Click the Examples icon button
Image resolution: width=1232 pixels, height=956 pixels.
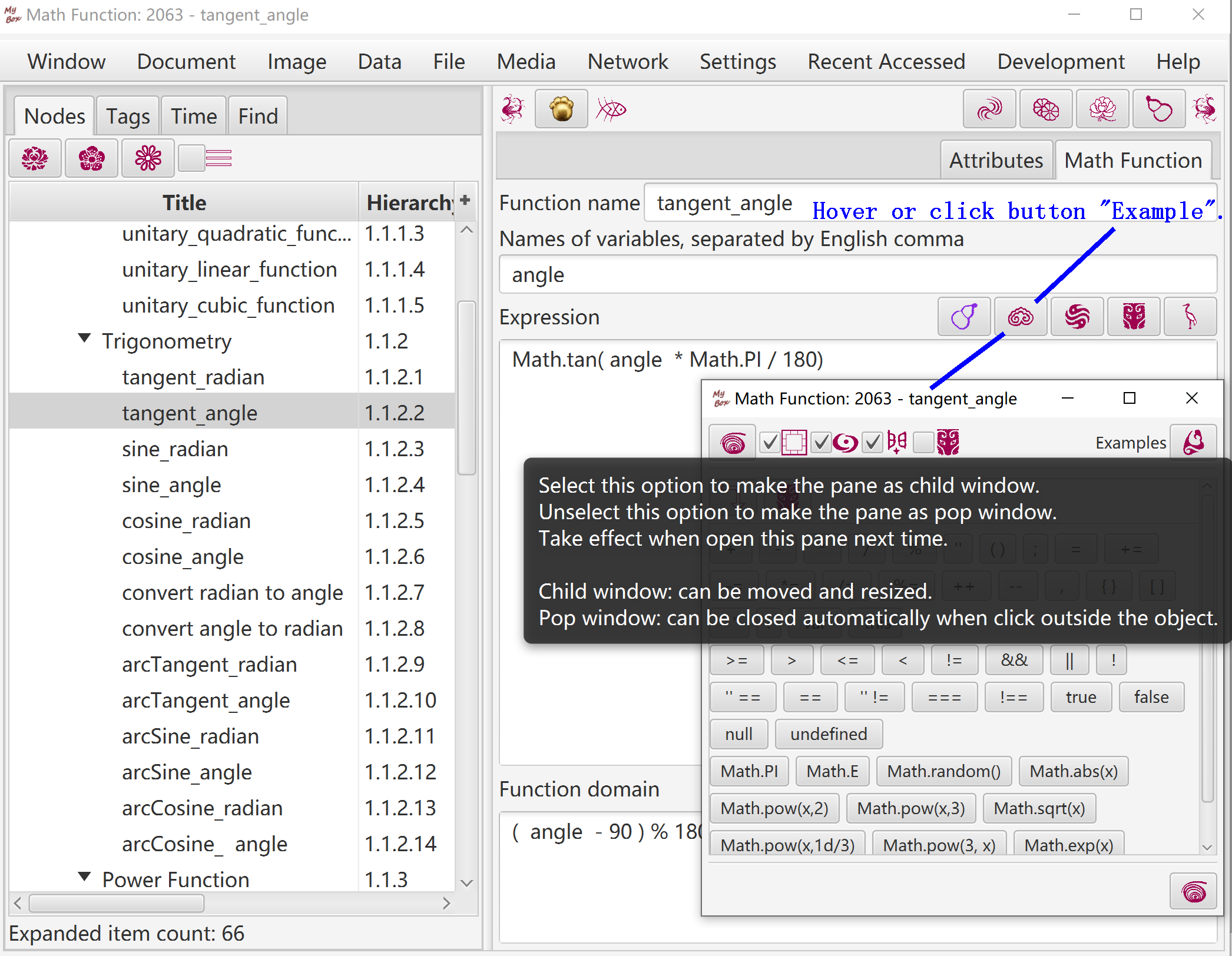[1193, 442]
